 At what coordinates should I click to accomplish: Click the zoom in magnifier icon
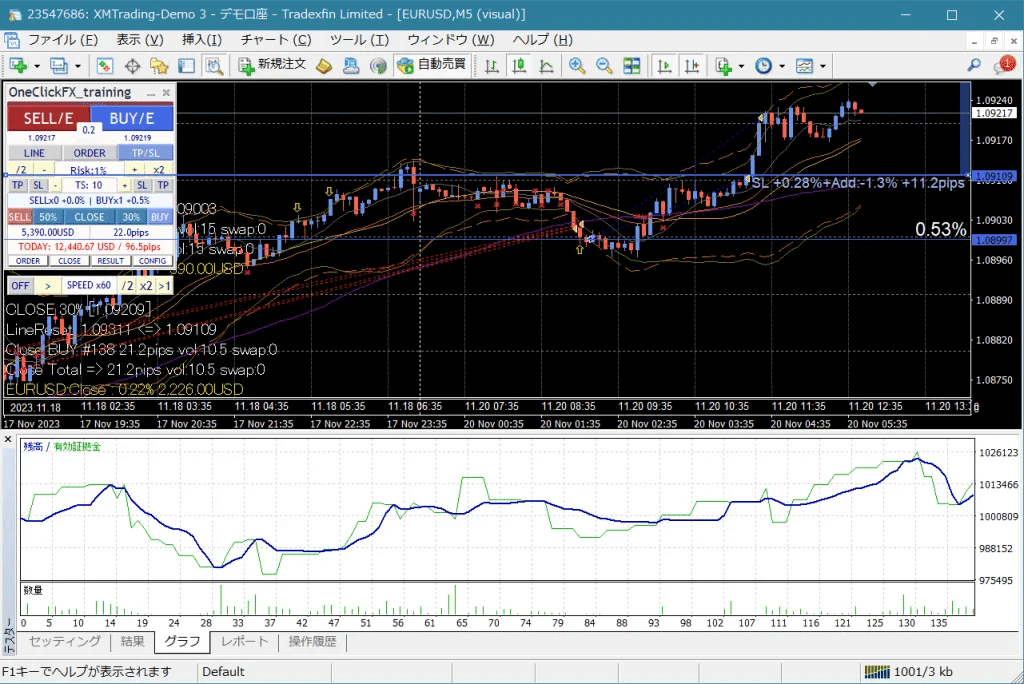click(x=577, y=65)
